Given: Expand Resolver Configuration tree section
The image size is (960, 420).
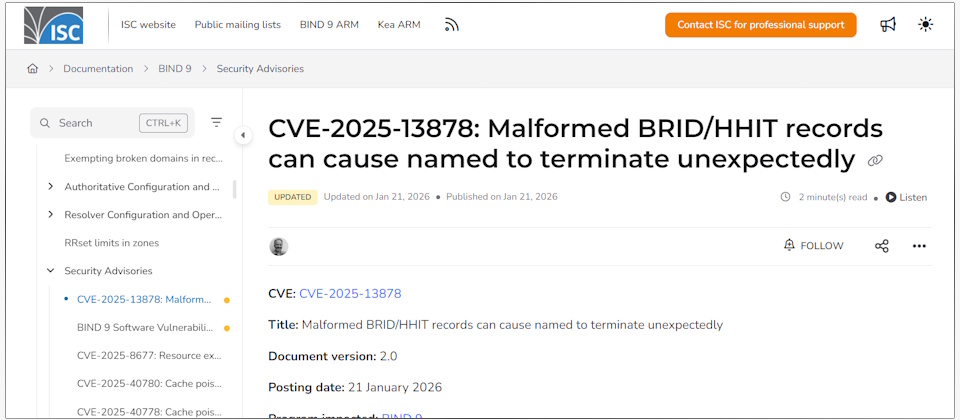Looking at the screenshot, I should point(51,215).
